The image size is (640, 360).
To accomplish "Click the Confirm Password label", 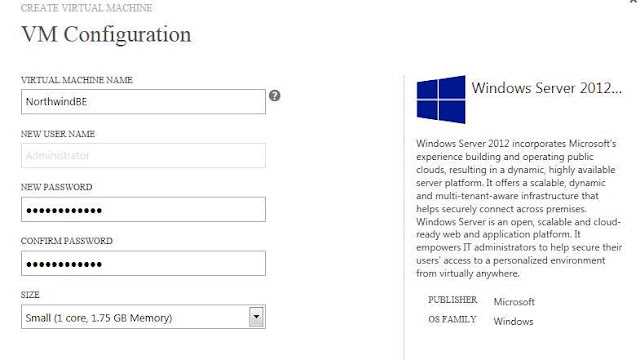I will [67, 241].
